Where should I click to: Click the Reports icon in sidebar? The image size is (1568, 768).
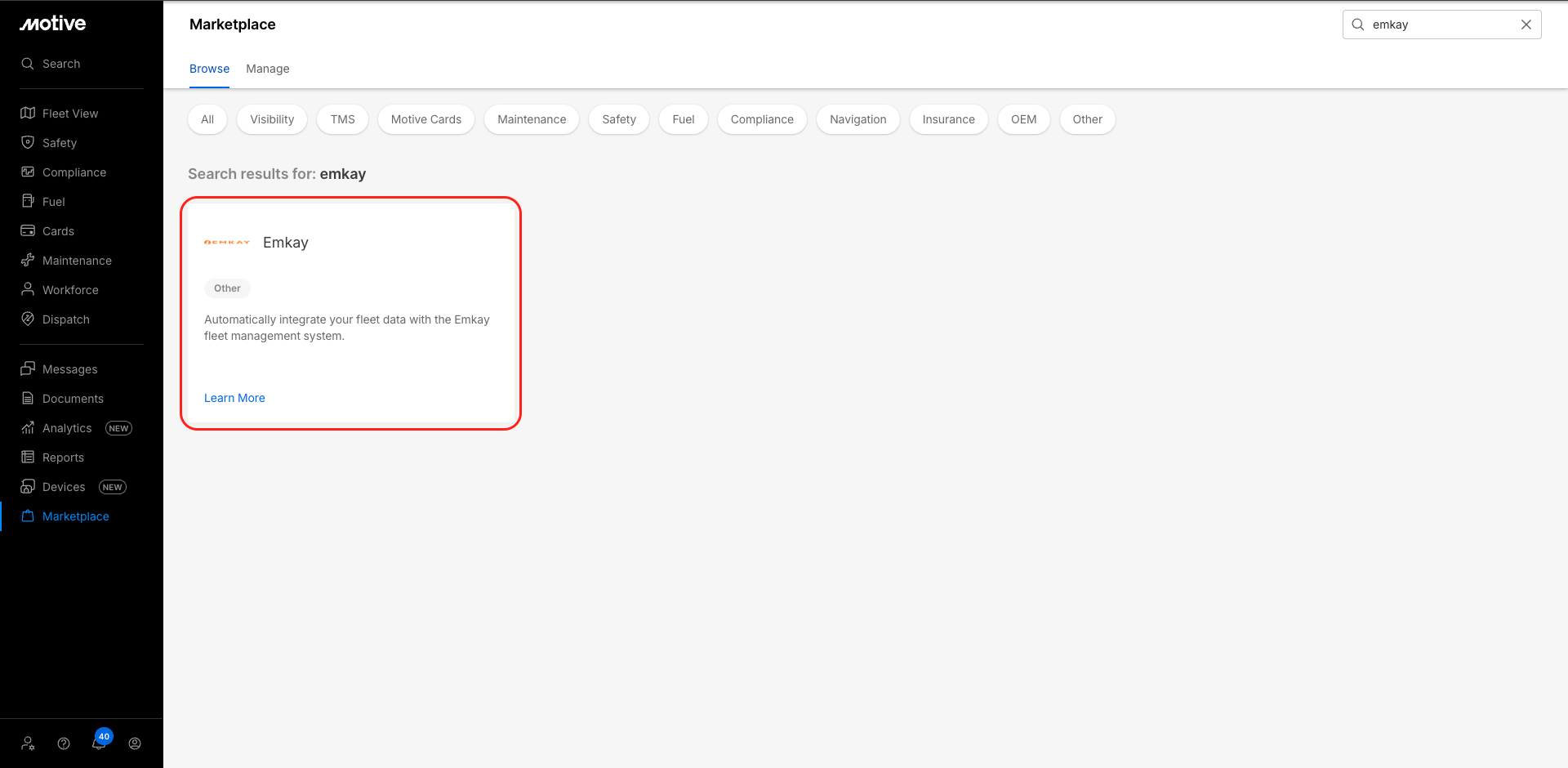click(28, 458)
